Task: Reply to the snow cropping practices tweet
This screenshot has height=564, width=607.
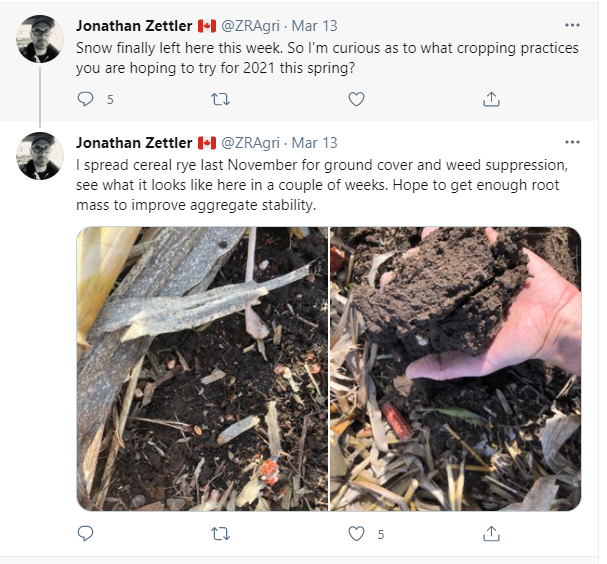Action: [x=85, y=99]
